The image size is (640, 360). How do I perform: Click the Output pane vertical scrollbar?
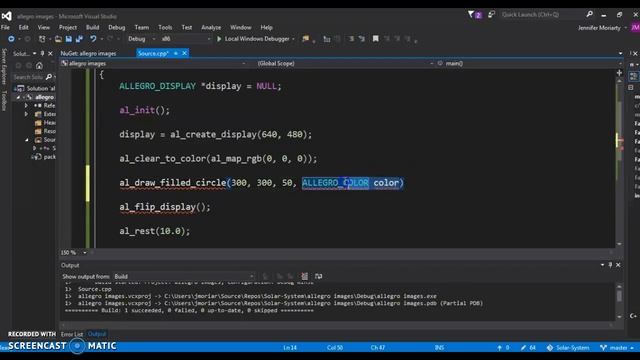pyautogui.click(x=619, y=301)
